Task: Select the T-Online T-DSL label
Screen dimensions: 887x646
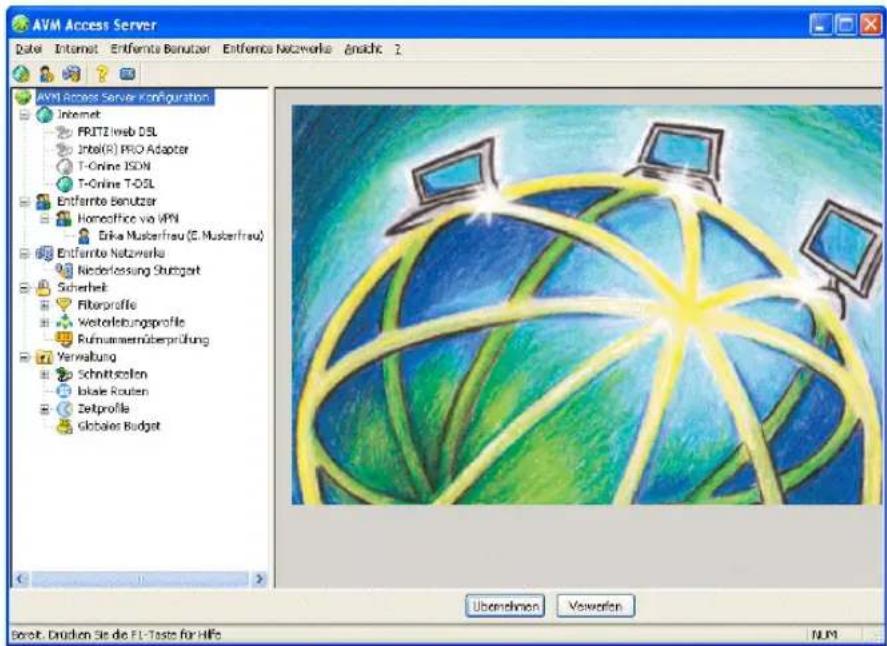Action: pyautogui.click(x=116, y=184)
